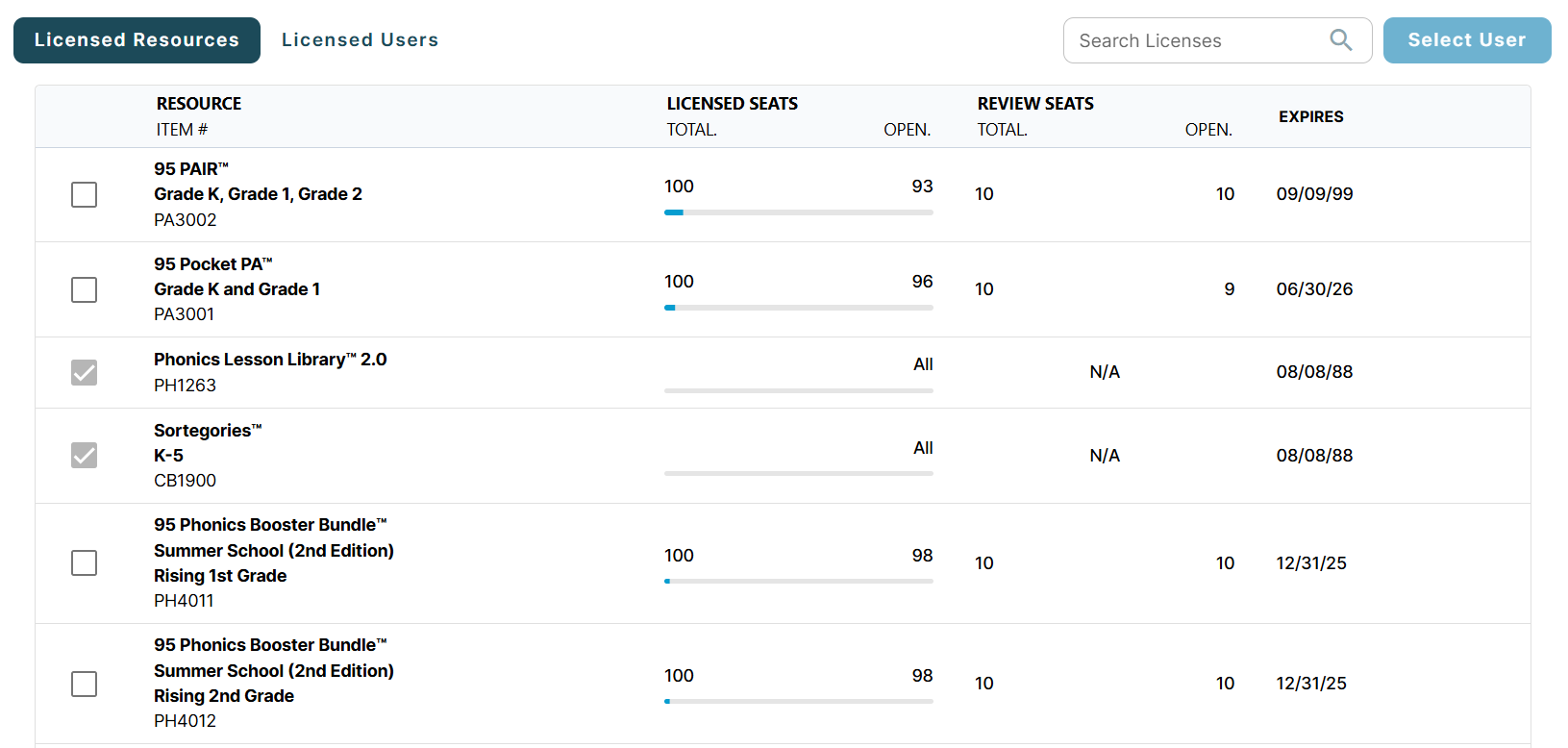Screen dimensions: 1568x748
Task: Click Phonics Lesson Library expiry 08/08/88
Action: pyautogui.click(x=1314, y=372)
